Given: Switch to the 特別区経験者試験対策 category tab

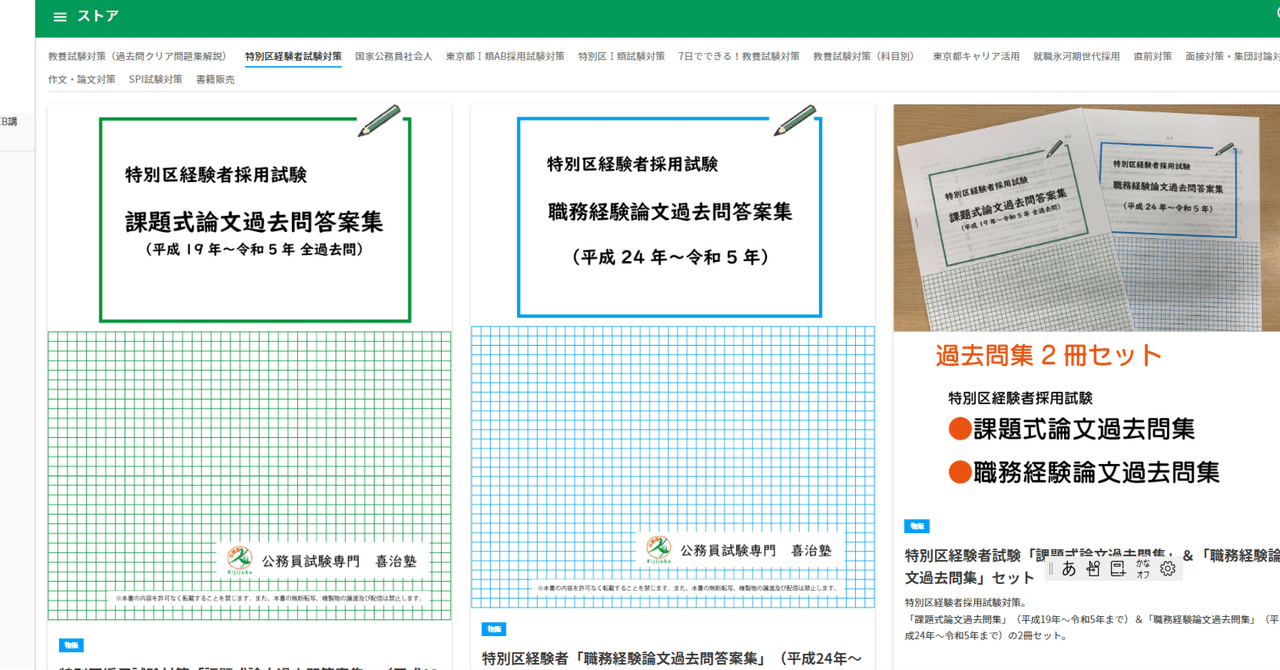Looking at the screenshot, I should [289, 57].
